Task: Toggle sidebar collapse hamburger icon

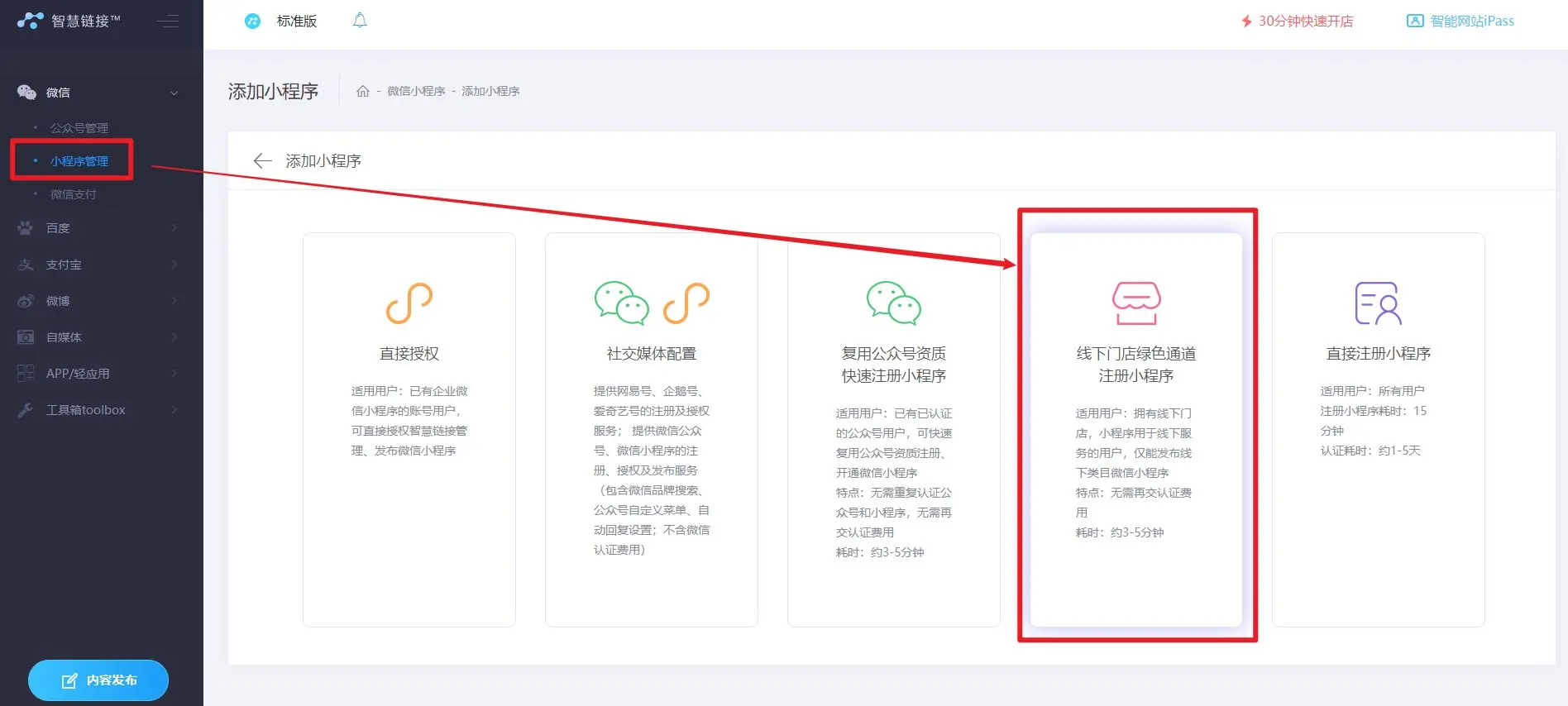Action: coord(168,21)
